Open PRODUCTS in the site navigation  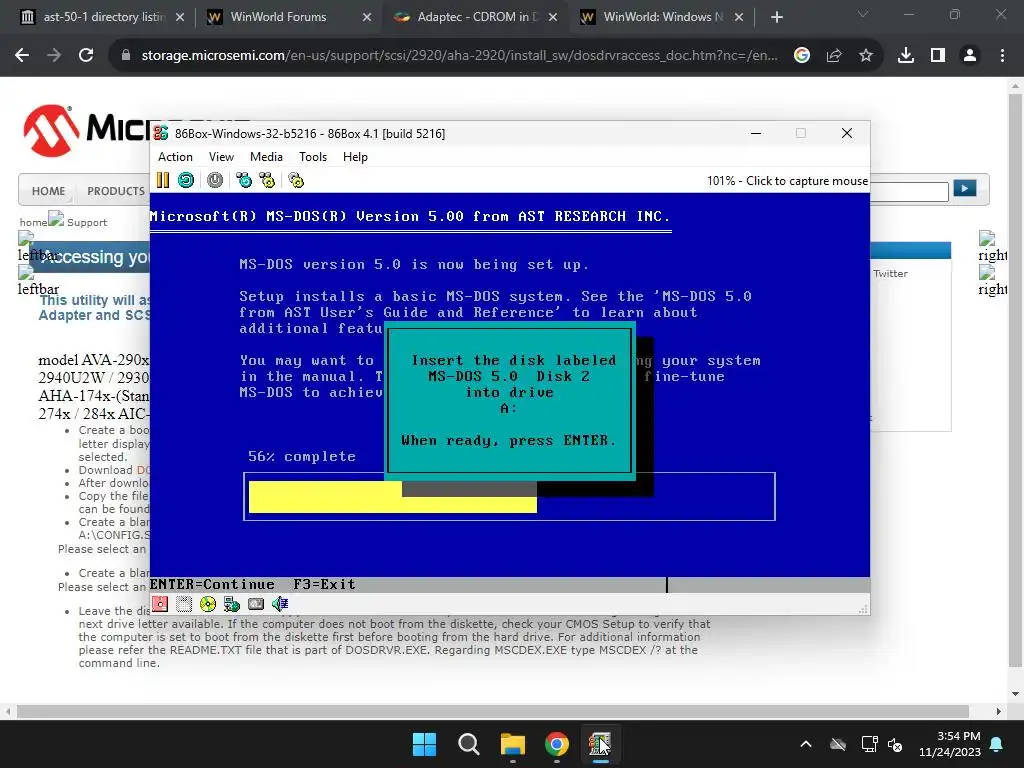(116, 191)
